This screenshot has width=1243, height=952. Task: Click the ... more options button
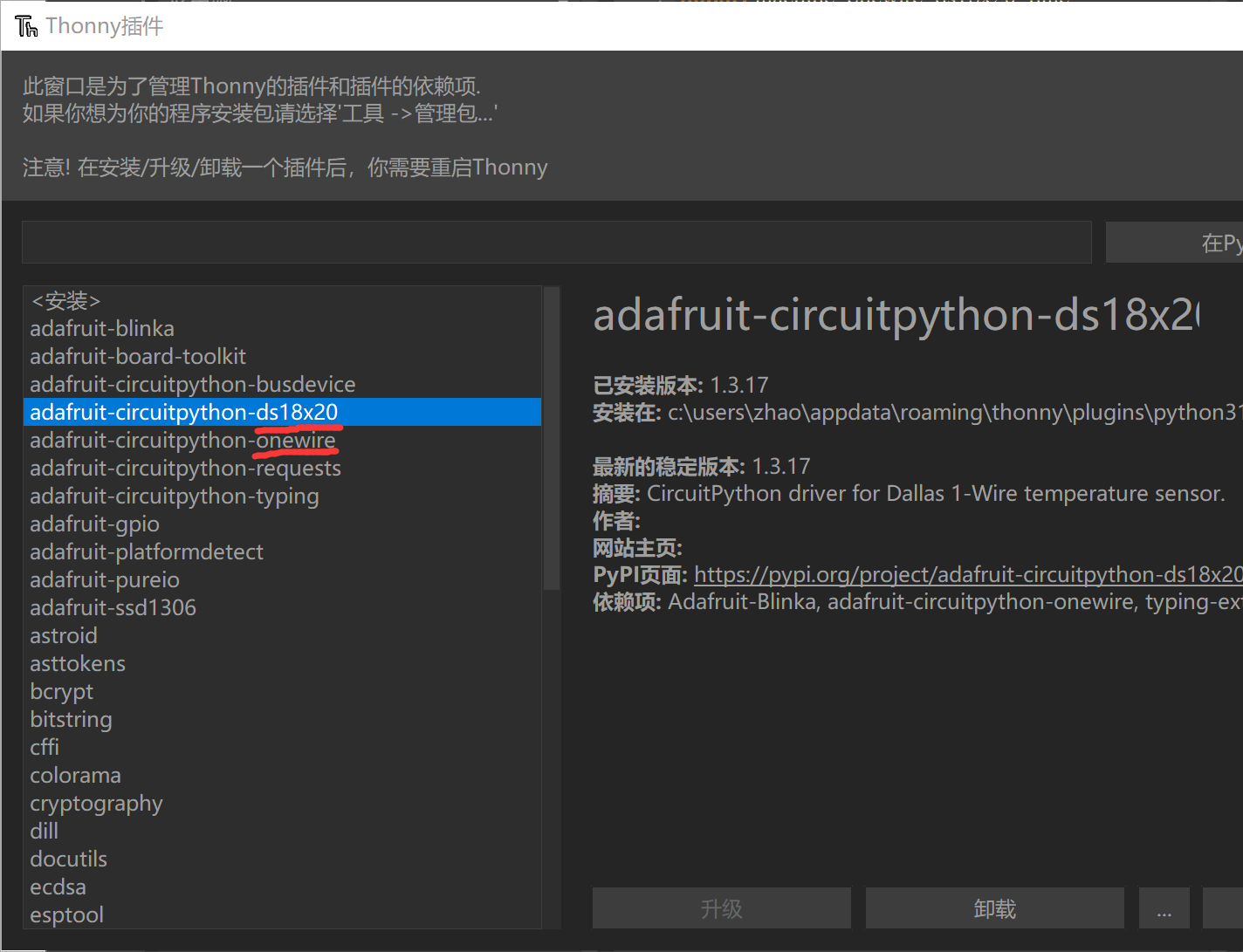pos(1164,908)
